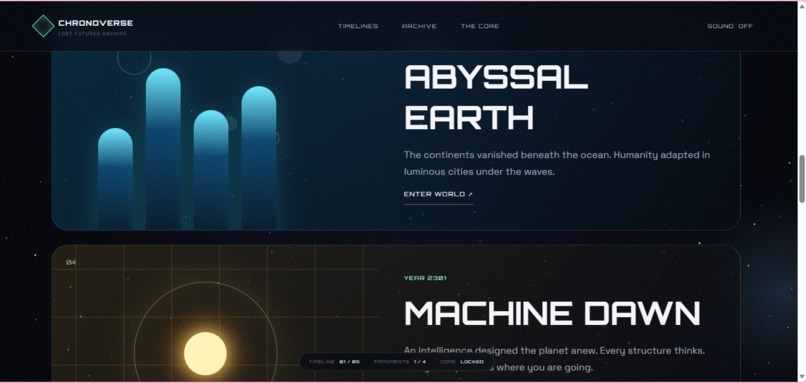
Task: Click the Abyssal Earth heading
Action: click(x=496, y=98)
